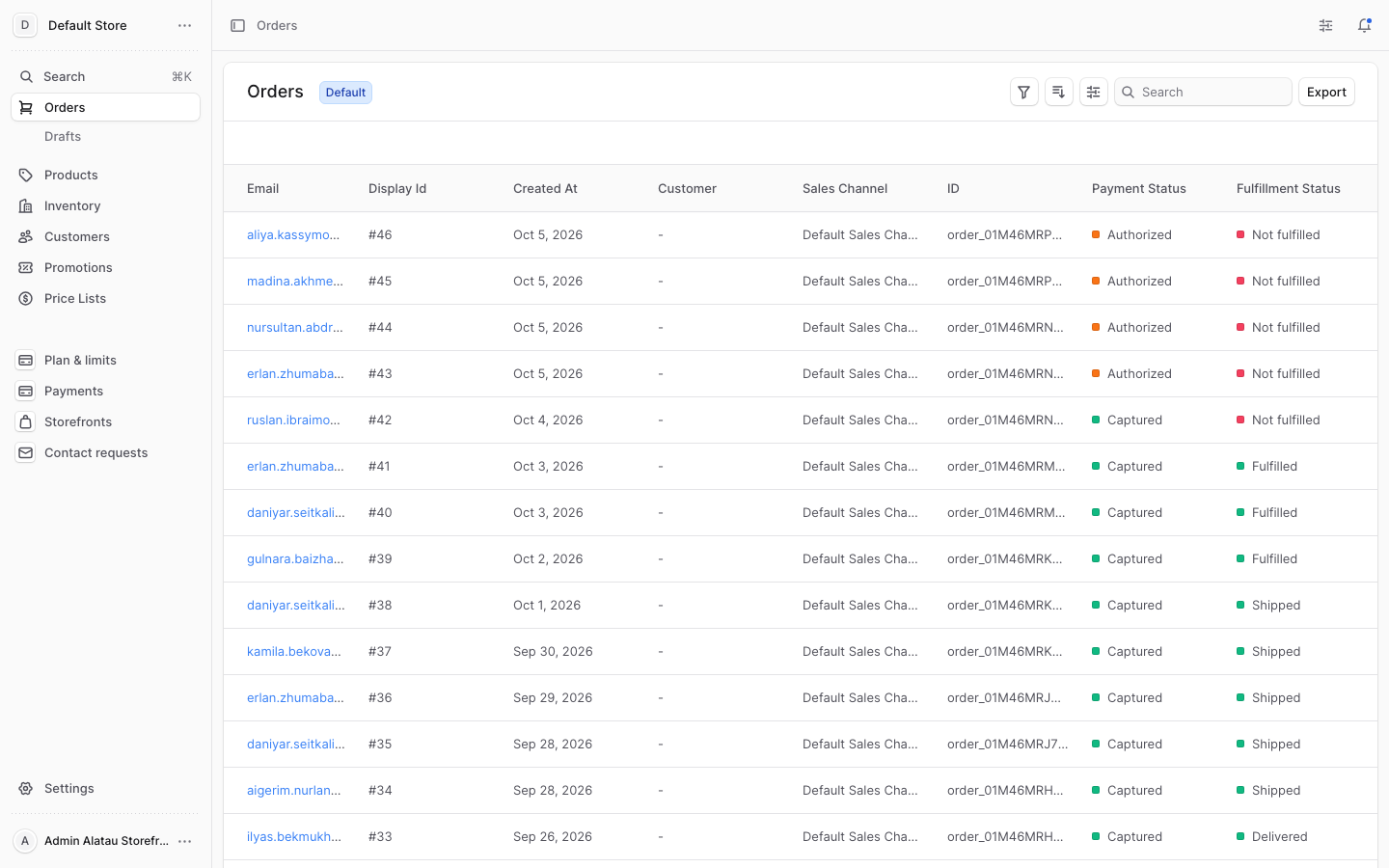
Task: Select the Default view badge
Action: [x=345, y=93]
